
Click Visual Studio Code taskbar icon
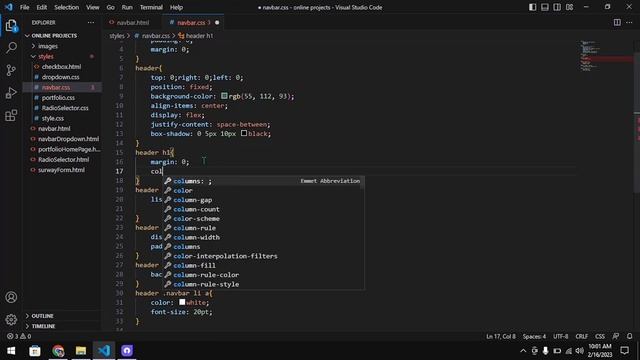click(x=104, y=351)
